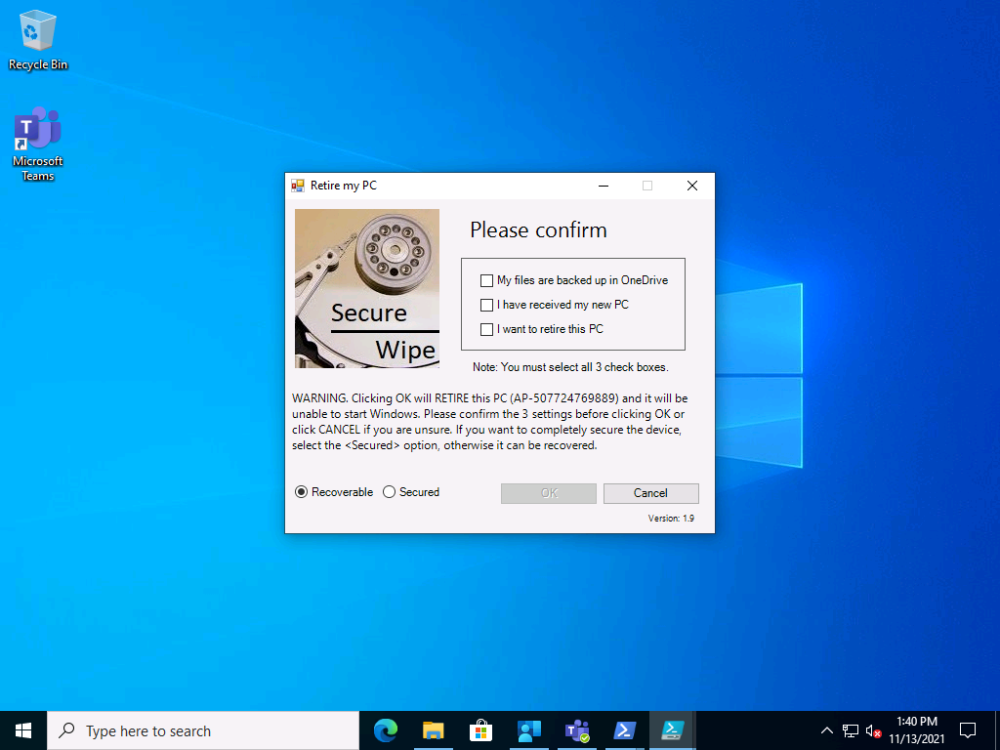
Task: Open the first PowerShell taskbar icon
Action: 624,731
